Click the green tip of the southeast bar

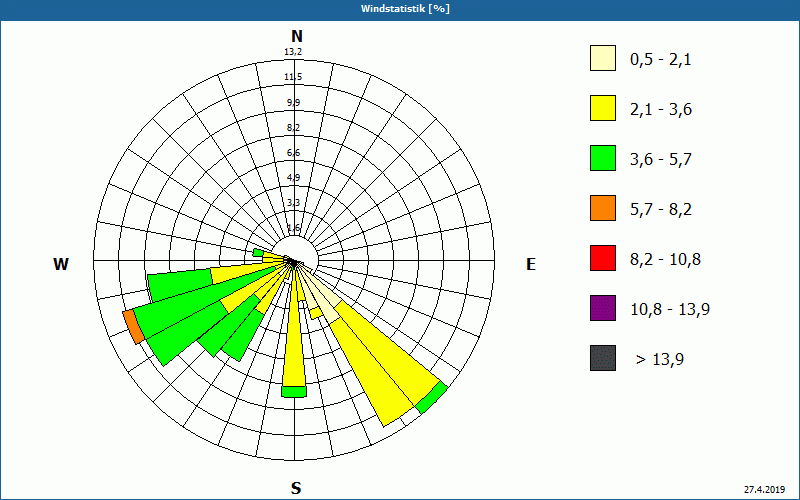click(432, 398)
